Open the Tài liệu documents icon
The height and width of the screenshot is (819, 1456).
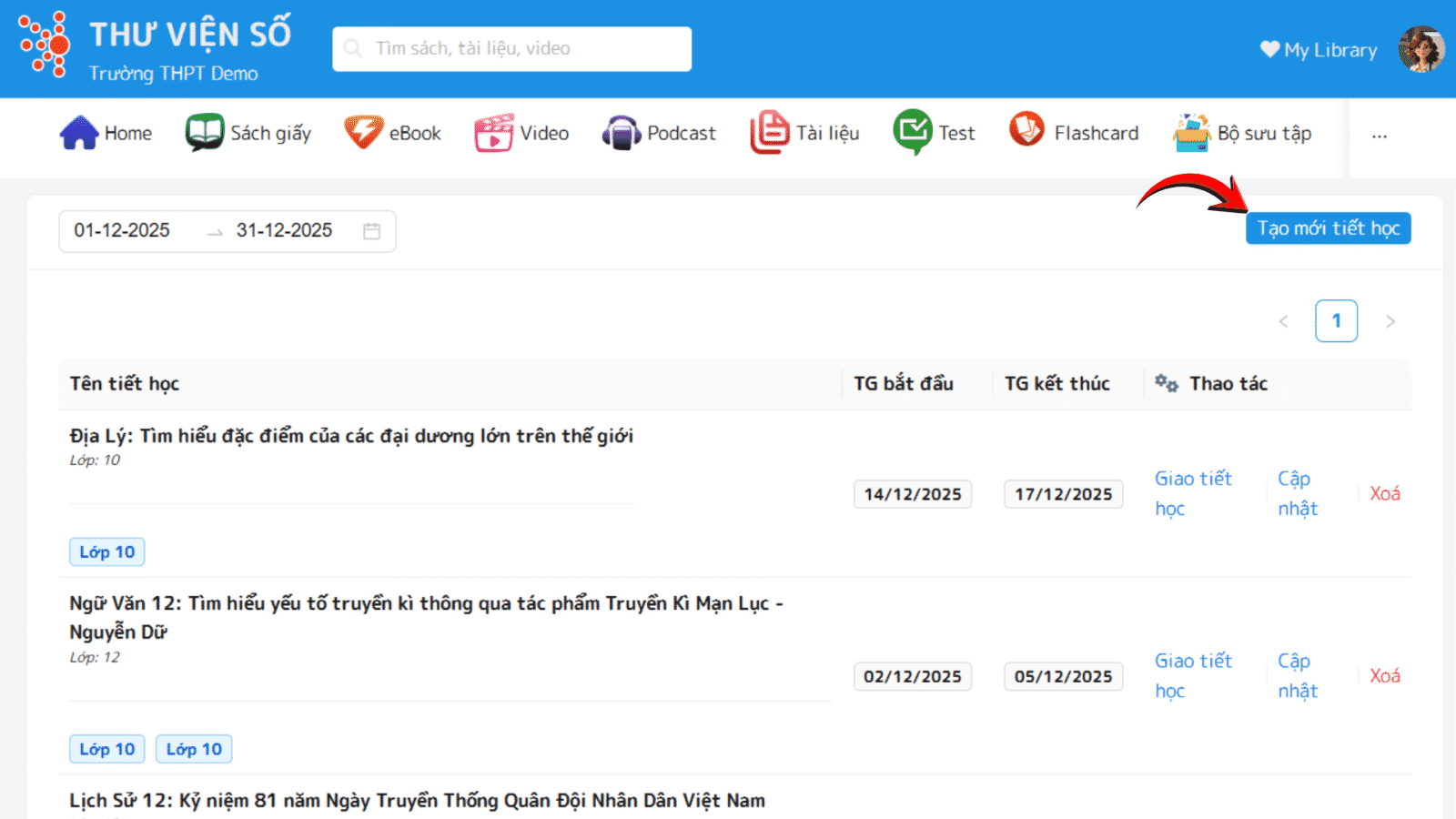770,133
